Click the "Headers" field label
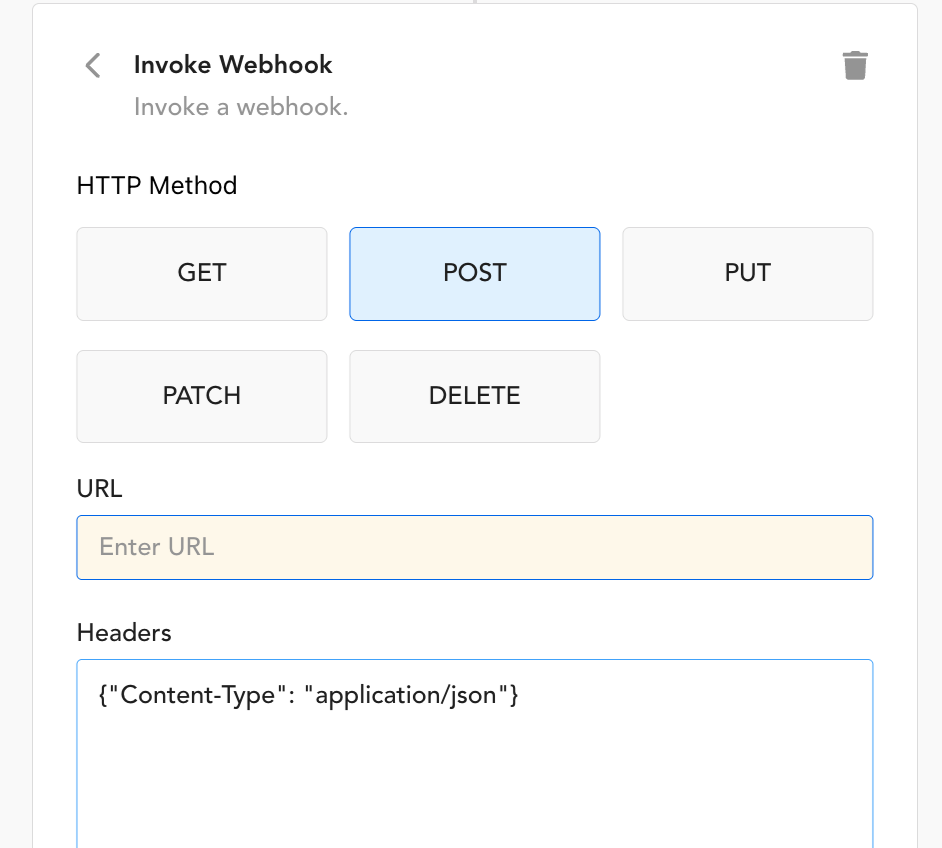 click(x=124, y=633)
